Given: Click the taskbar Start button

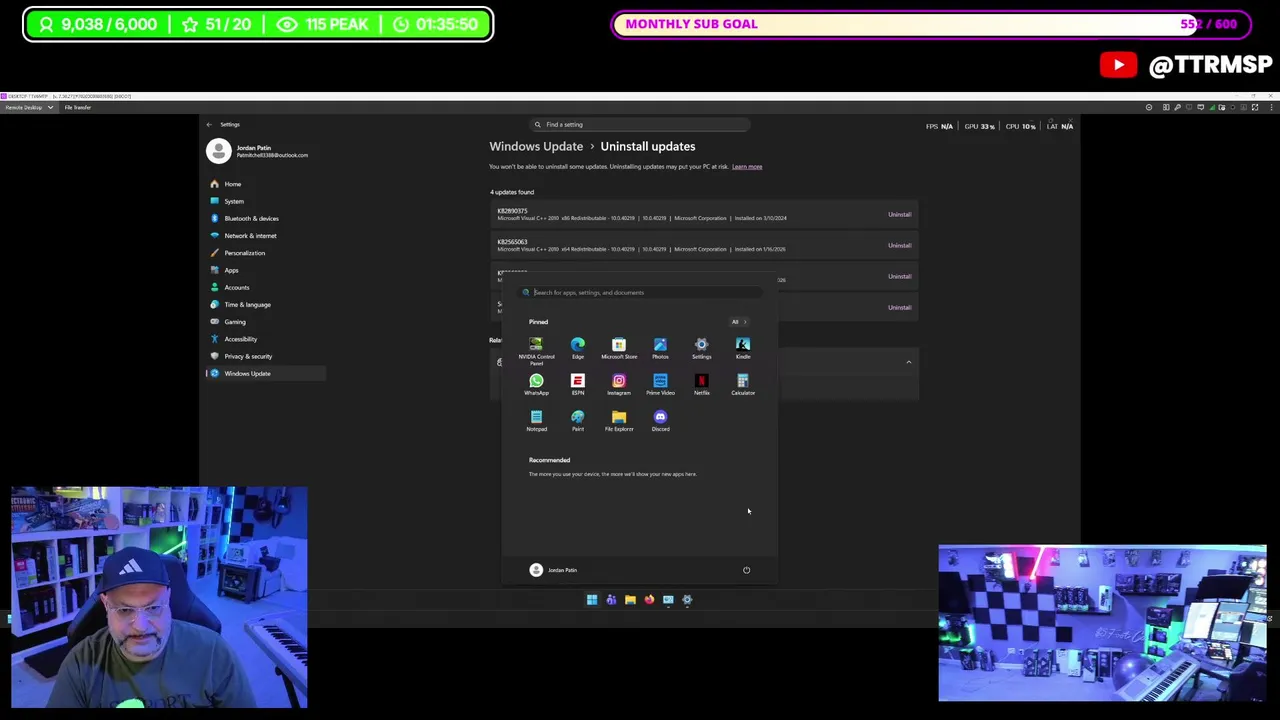Looking at the screenshot, I should [x=592, y=600].
